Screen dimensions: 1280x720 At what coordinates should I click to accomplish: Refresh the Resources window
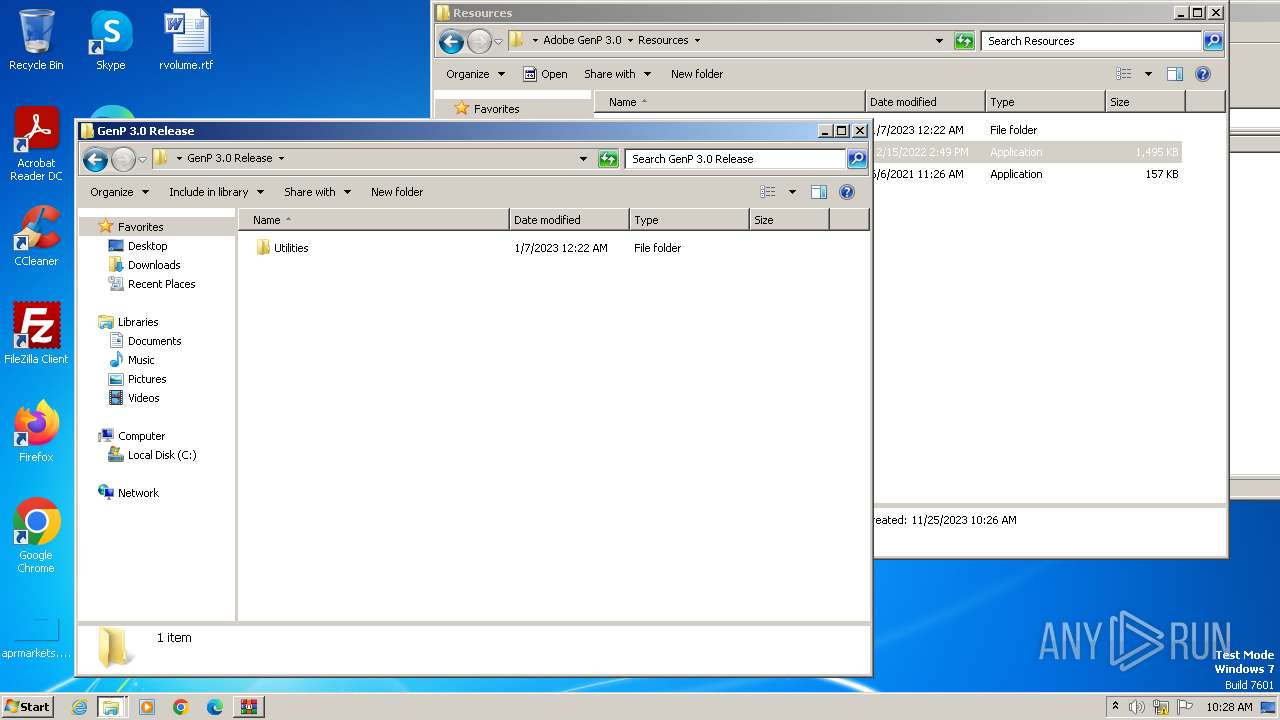pyautogui.click(x=964, y=41)
